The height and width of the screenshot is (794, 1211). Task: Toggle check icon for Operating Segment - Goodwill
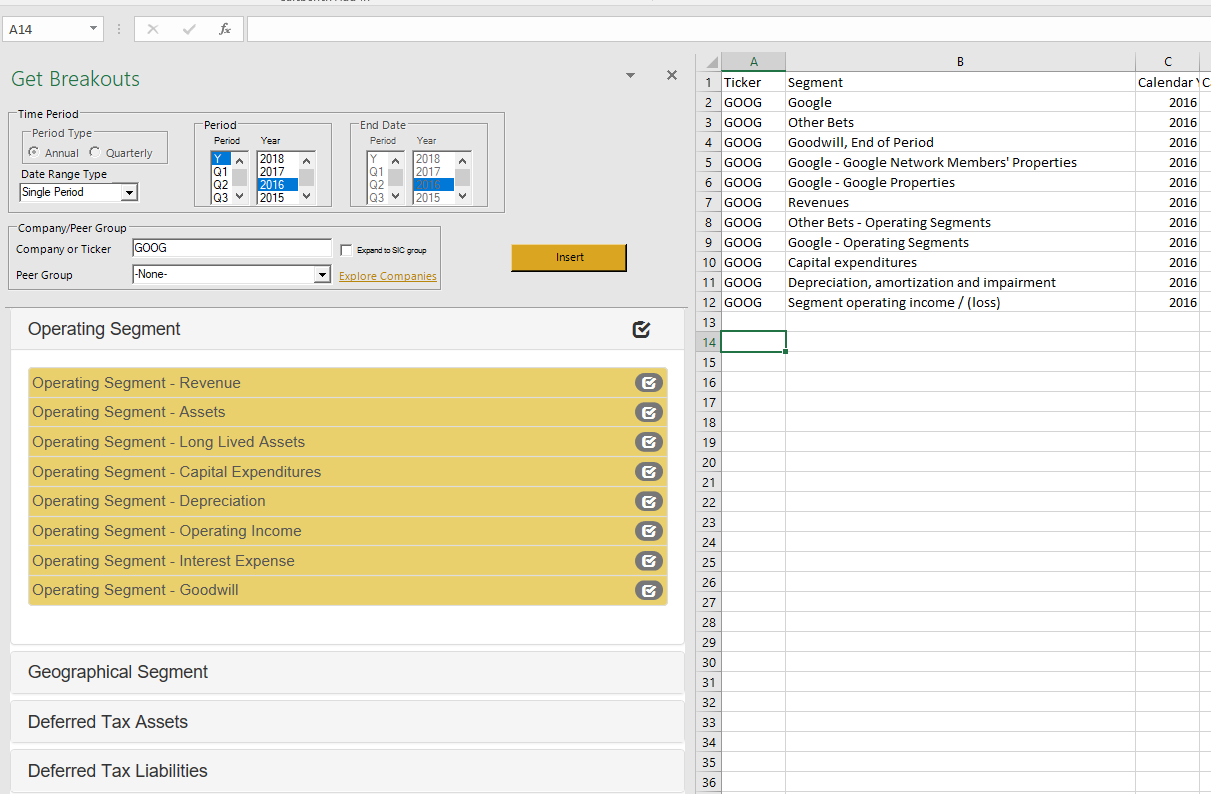point(649,590)
